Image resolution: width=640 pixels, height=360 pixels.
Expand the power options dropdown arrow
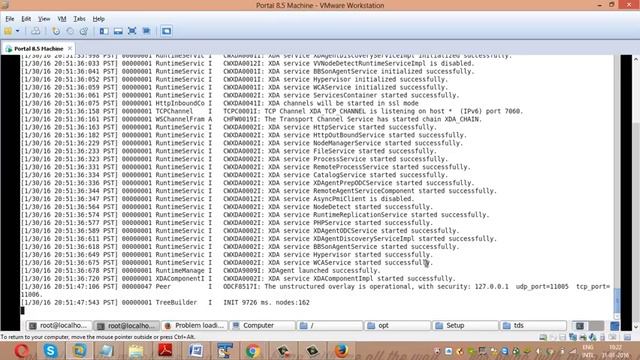(18, 31)
